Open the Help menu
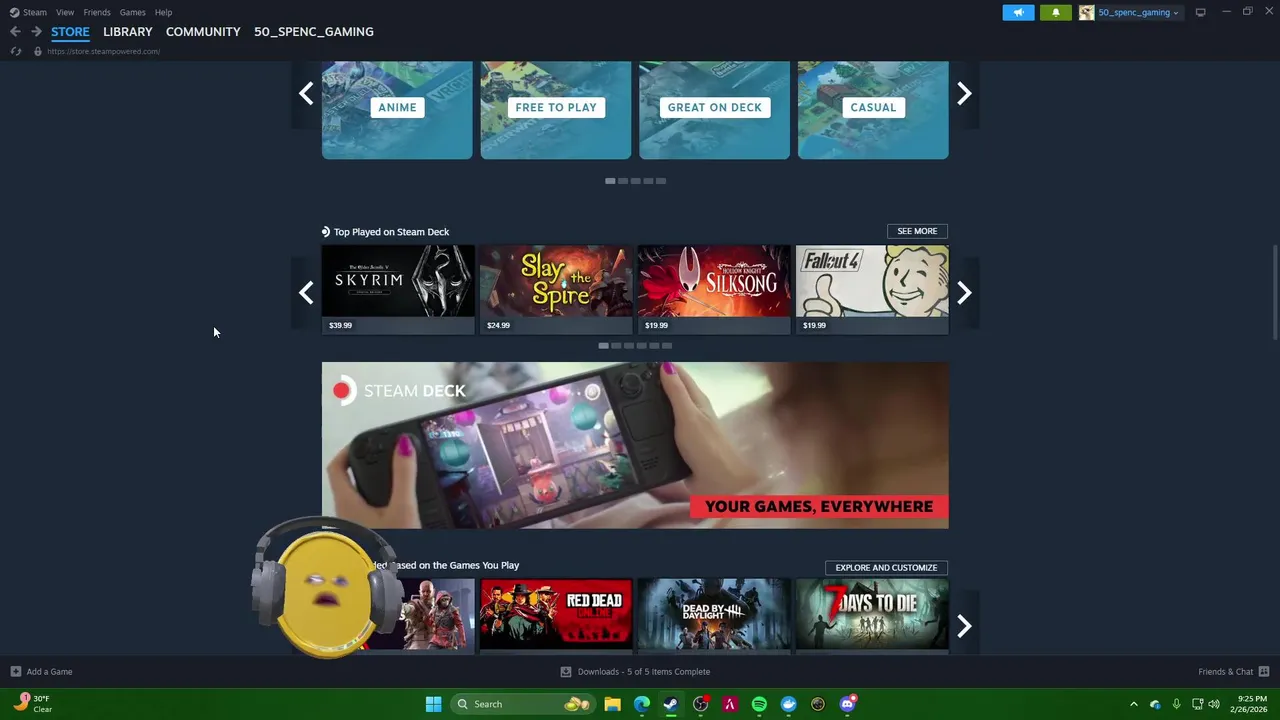 [163, 12]
